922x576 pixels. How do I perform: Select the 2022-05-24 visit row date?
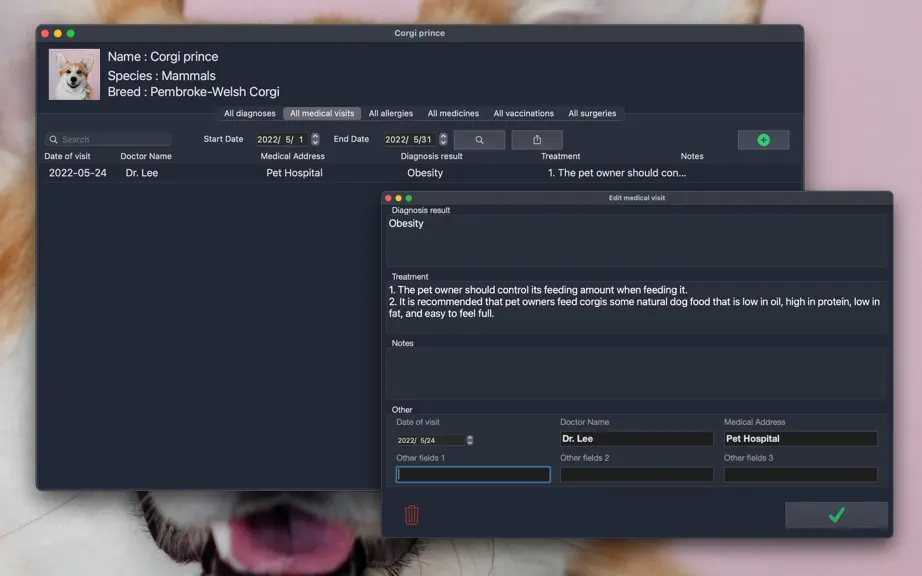click(78, 173)
